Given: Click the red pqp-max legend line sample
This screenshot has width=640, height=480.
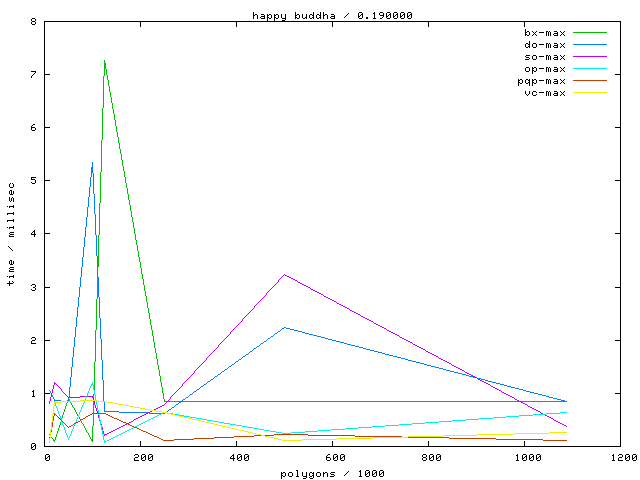Looking at the screenshot, I should coord(590,81).
